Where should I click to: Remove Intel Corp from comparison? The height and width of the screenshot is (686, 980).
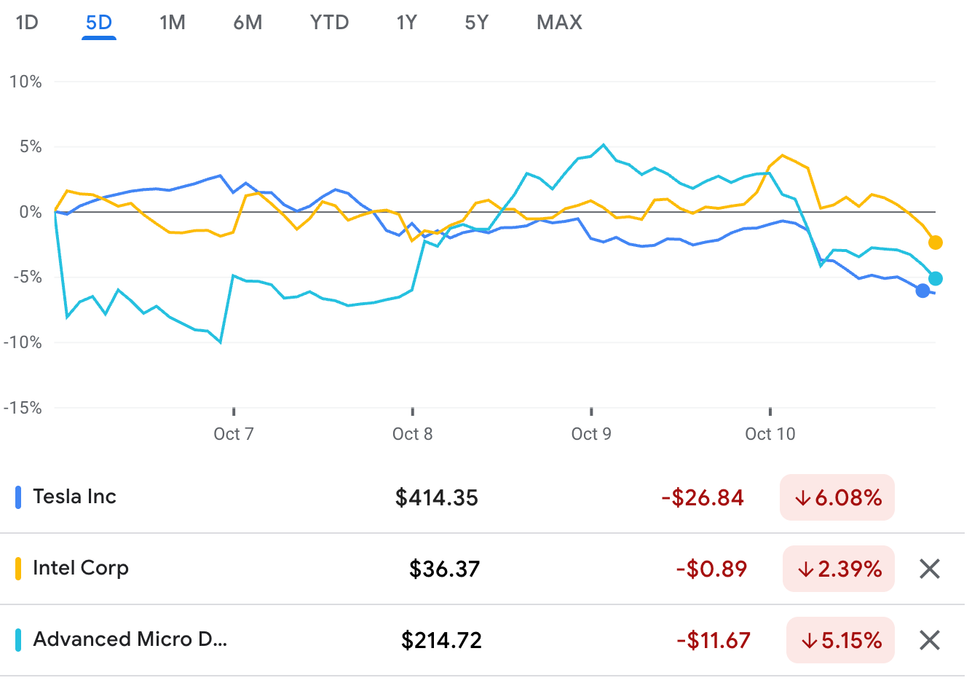[x=929, y=569]
